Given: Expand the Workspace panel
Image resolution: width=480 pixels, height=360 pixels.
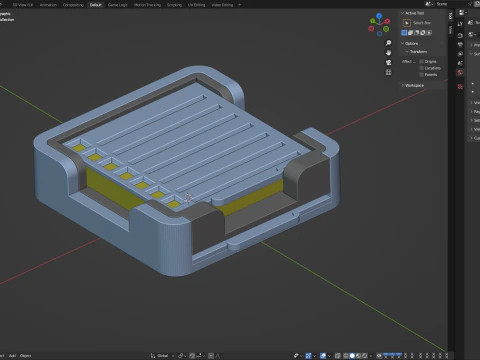Looking at the screenshot, I should click(402, 85).
